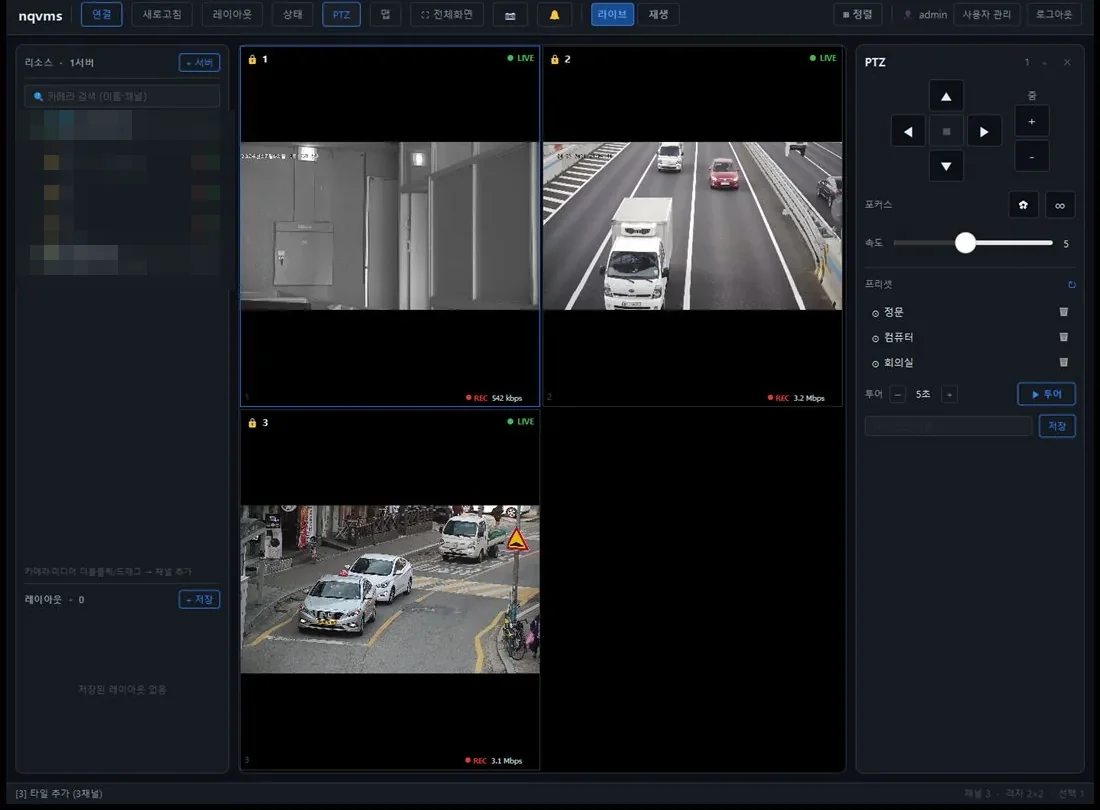1100x810 pixels.
Task: Click the lock icon on tile 2
Action: (555, 60)
